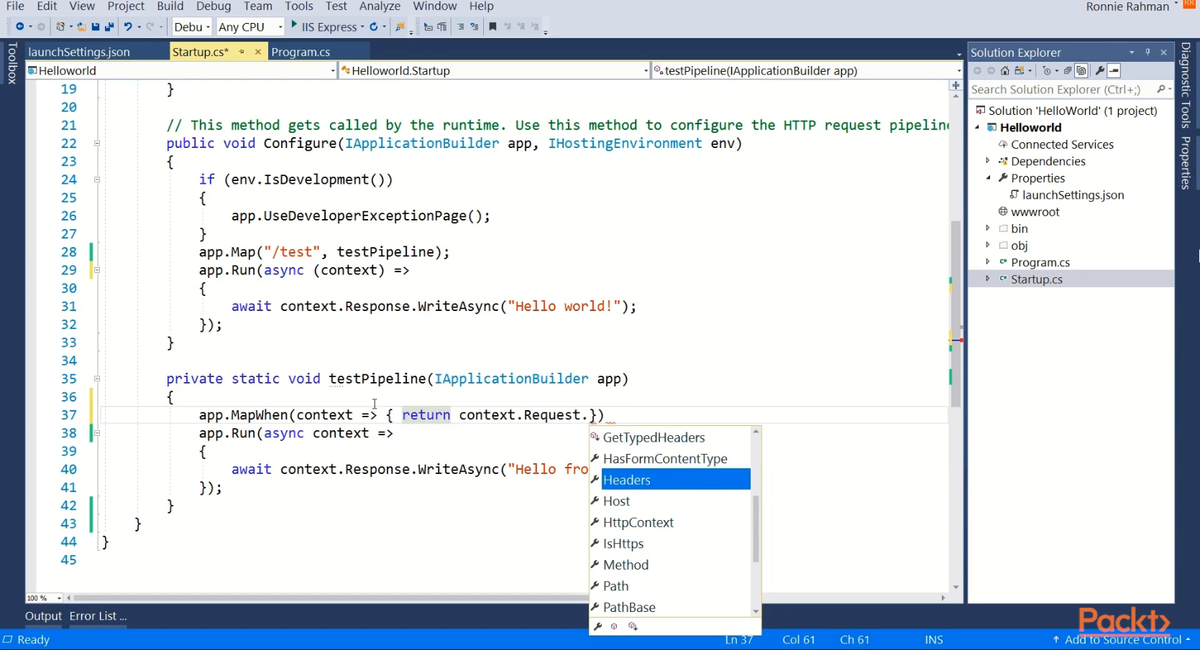Open the File menu
1200x650 pixels.
[x=15, y=6]
